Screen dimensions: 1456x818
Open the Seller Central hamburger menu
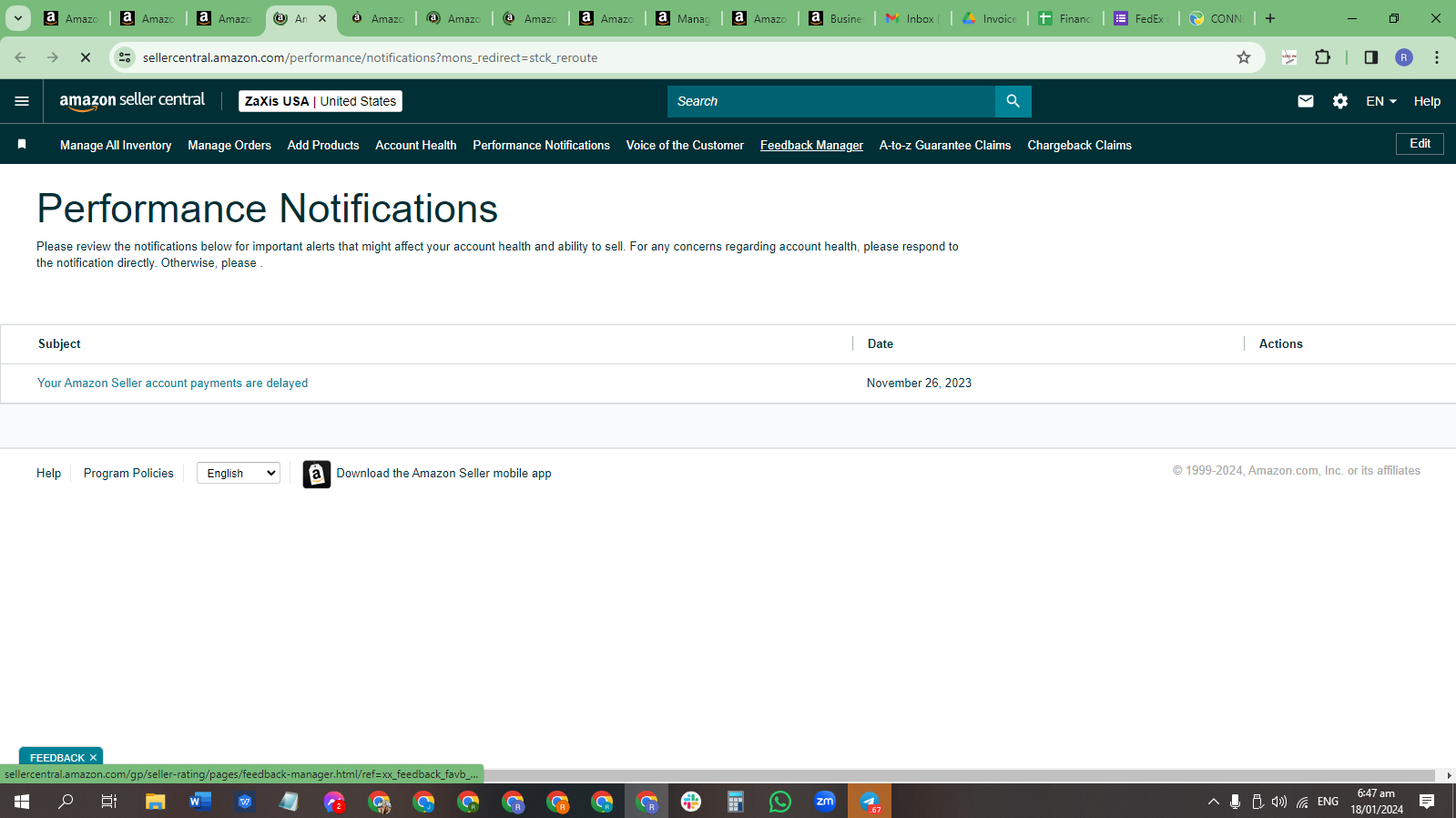22,101
